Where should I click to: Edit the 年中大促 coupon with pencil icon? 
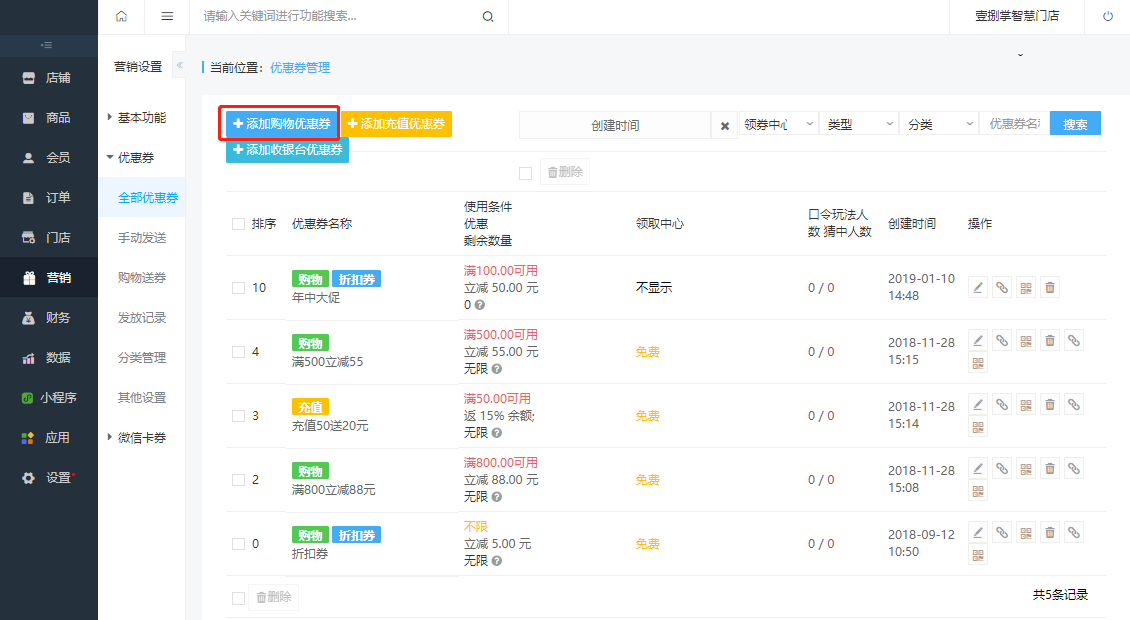[978, 288]
